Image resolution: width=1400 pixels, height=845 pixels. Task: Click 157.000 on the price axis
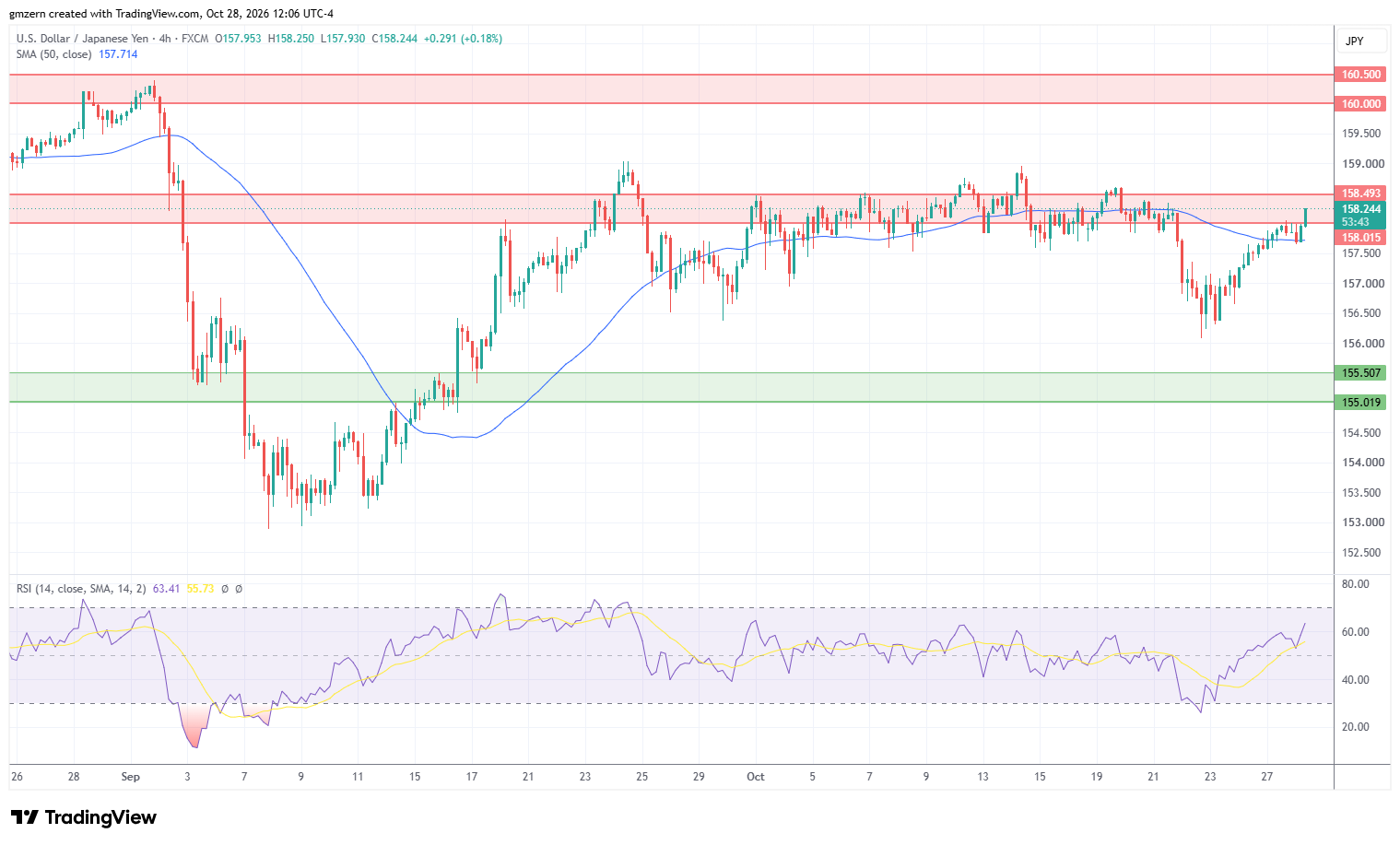[x=1361, y=284]
